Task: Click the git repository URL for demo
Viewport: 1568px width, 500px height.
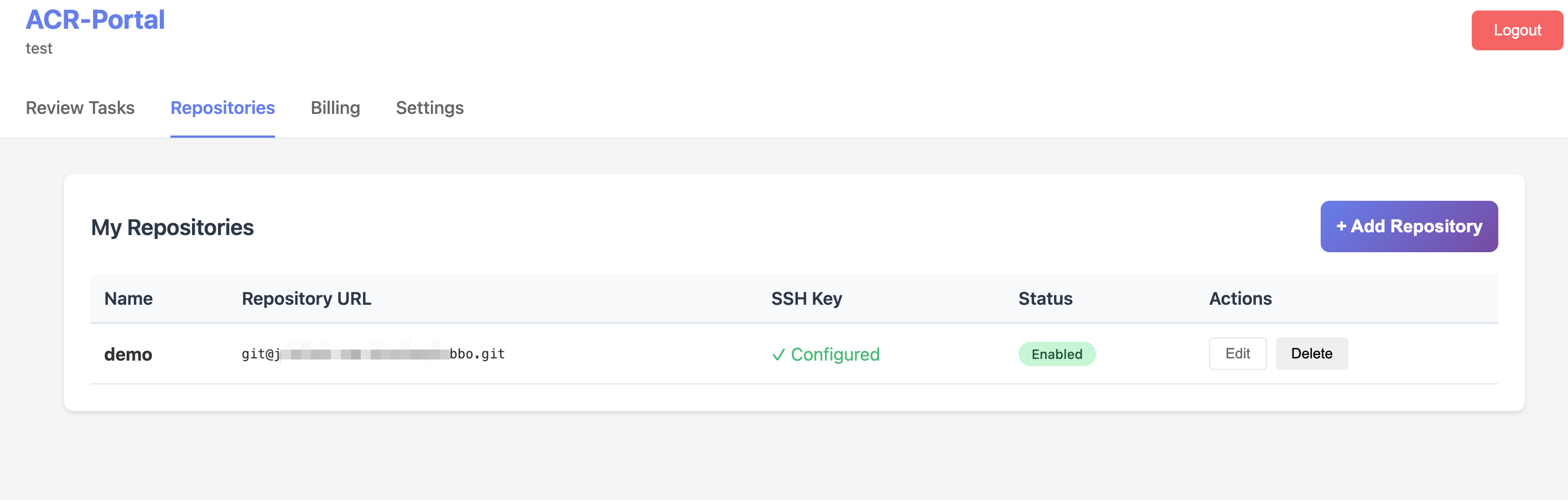Action: point(372,353)
